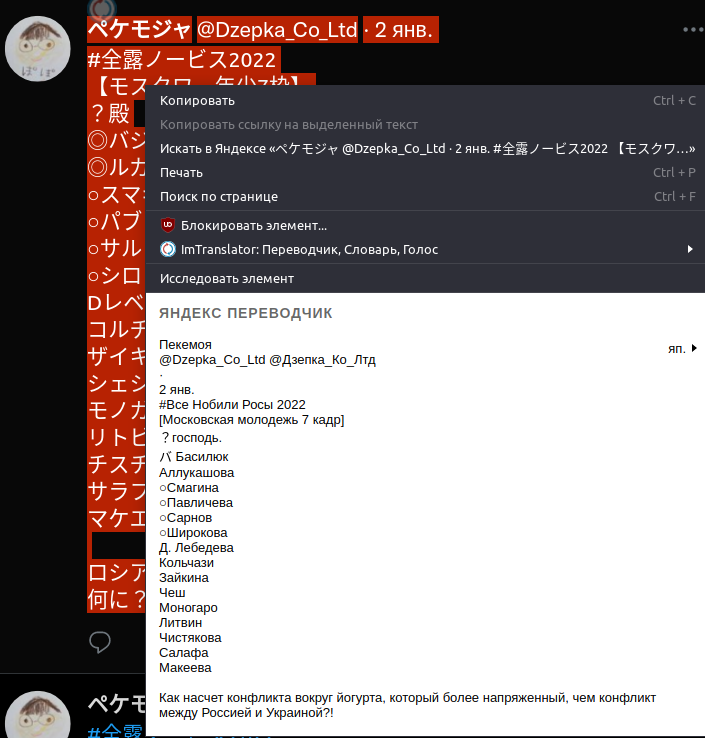705x738 pixels.
Task: Open "Исследовать элемент" from the context menu
Action: pos(226,278)
